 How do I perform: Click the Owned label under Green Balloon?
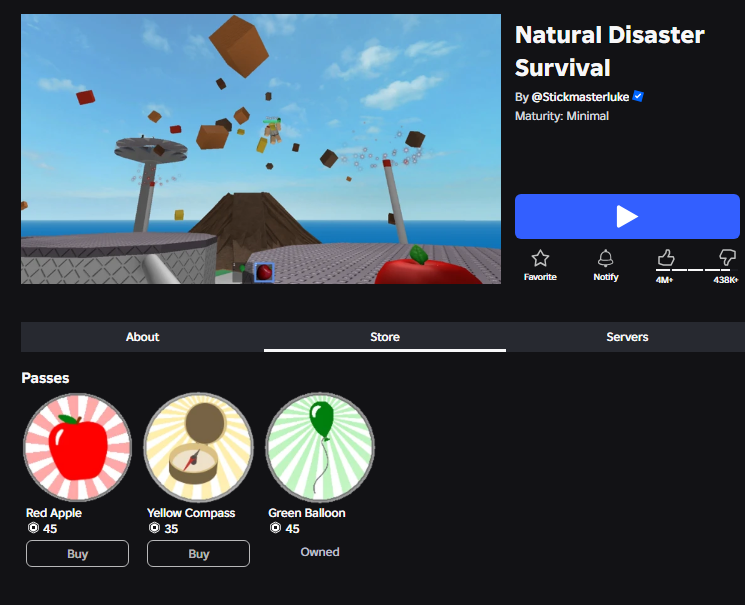320,552
